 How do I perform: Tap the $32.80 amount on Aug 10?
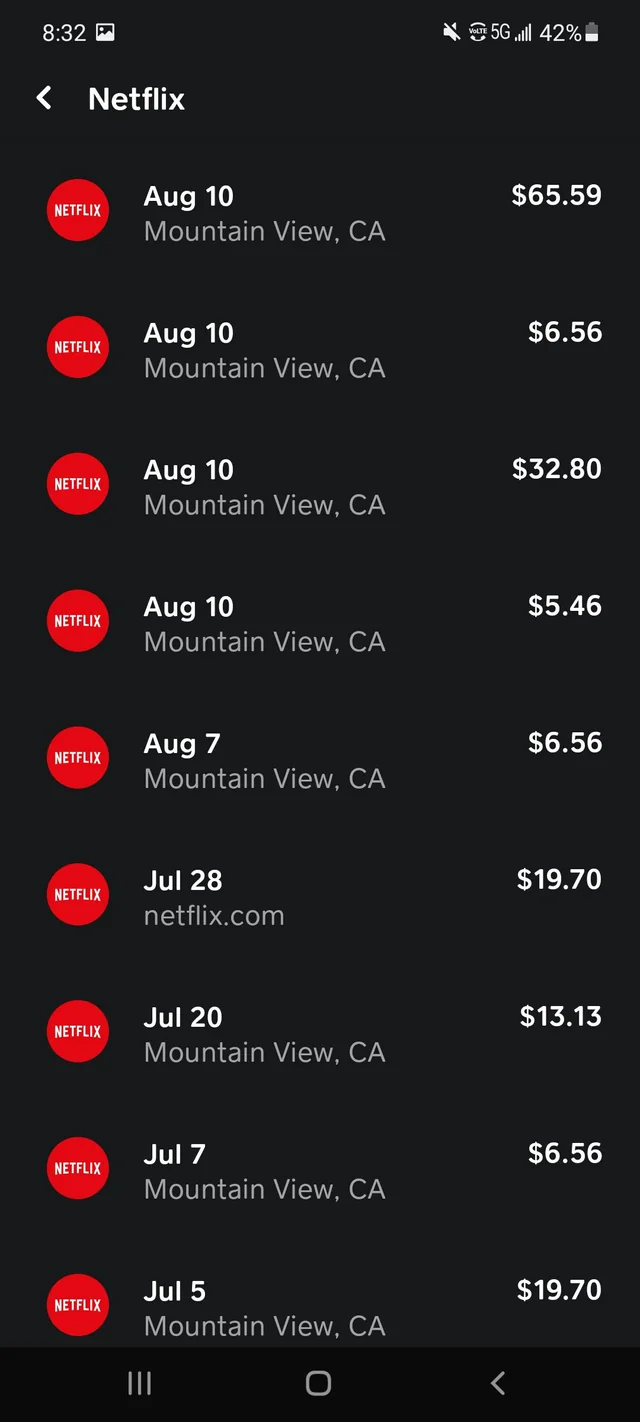(x=556, y=469)
